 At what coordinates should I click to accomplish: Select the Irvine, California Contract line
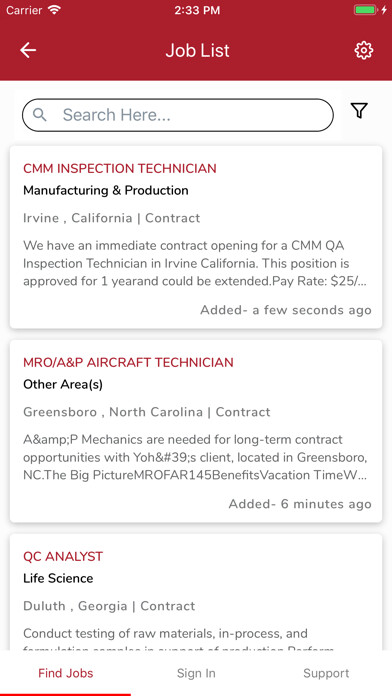click(x=111, y=218)
